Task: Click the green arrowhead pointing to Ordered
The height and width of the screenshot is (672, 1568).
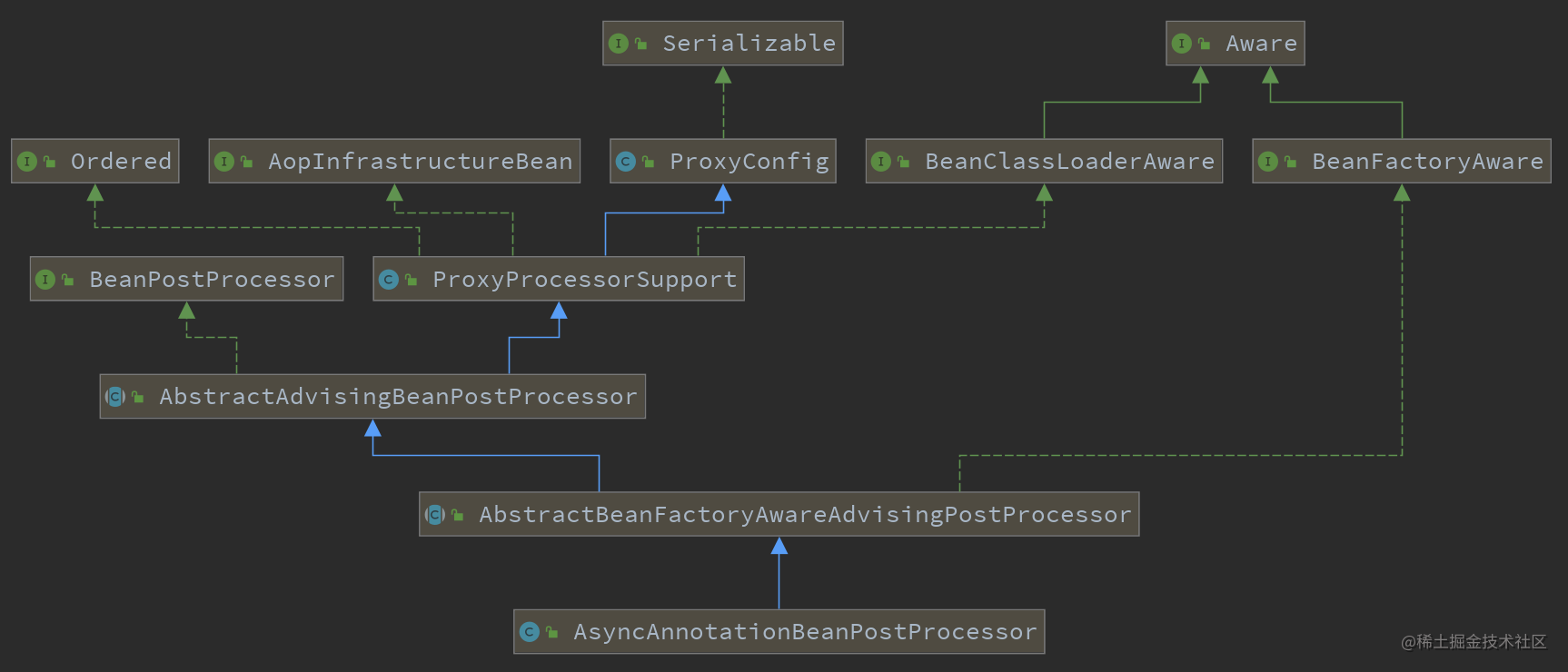Action: (x=95, y=193)
